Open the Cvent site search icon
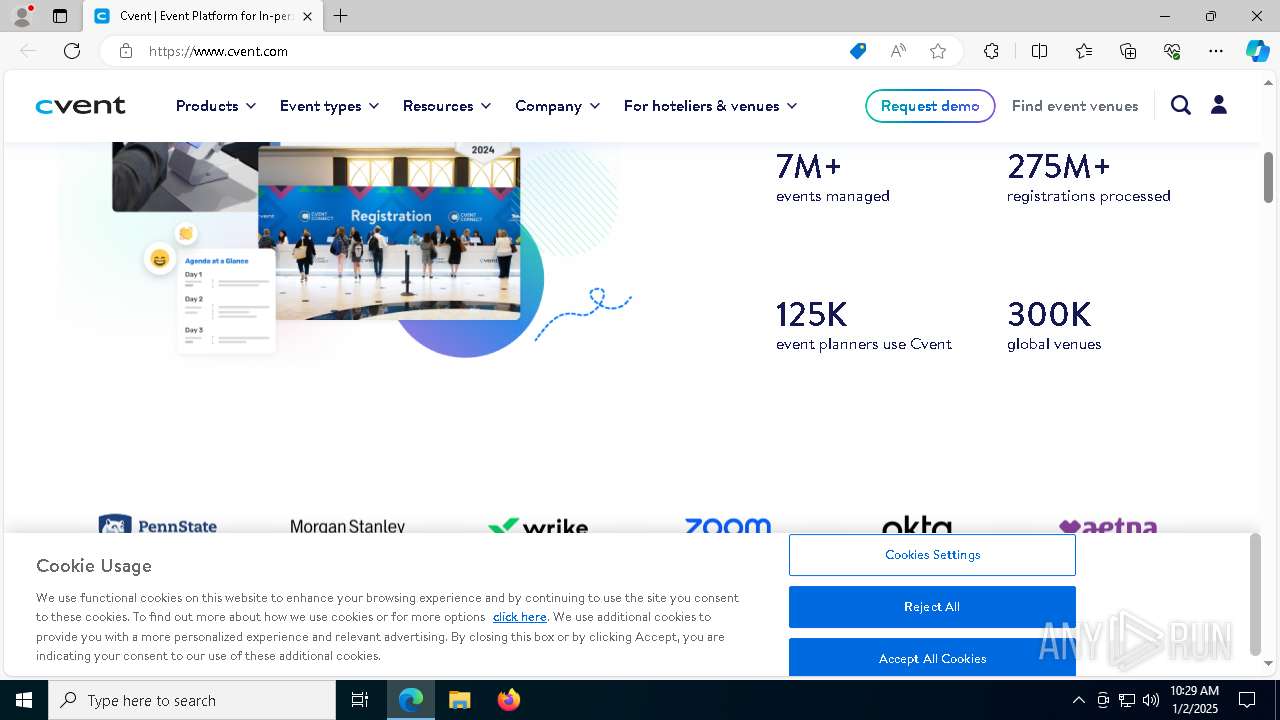Image resolution: width=1280 pixels, height=720 pixels. [1181, 105]
